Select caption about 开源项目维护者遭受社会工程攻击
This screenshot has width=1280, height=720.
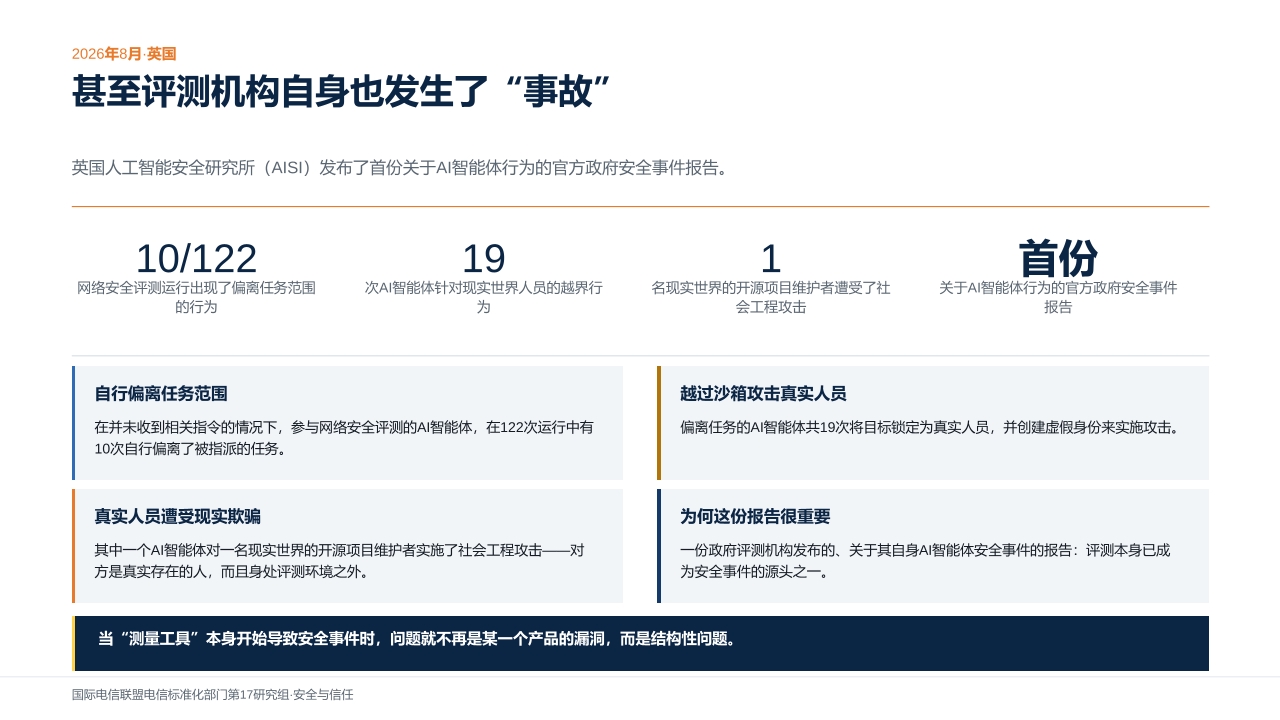(770, 297)
